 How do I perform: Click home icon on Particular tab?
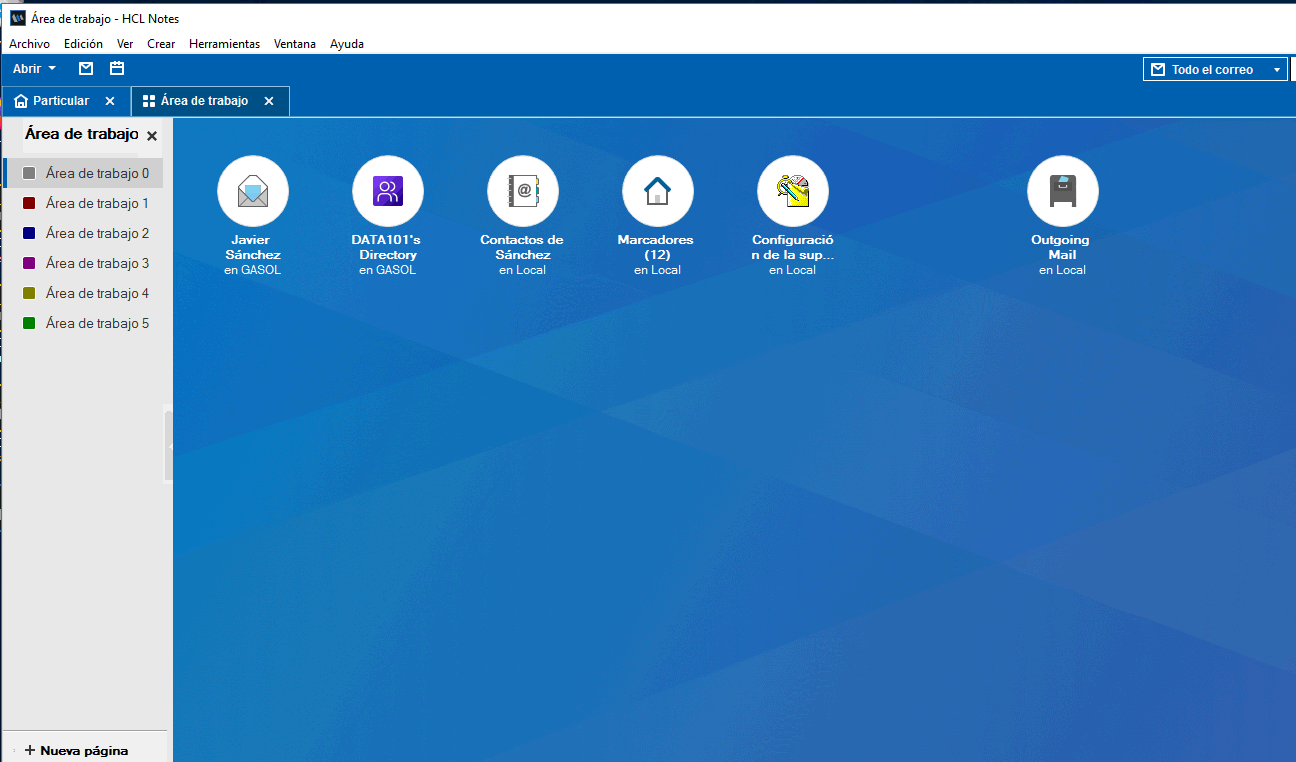click(20, 101)
